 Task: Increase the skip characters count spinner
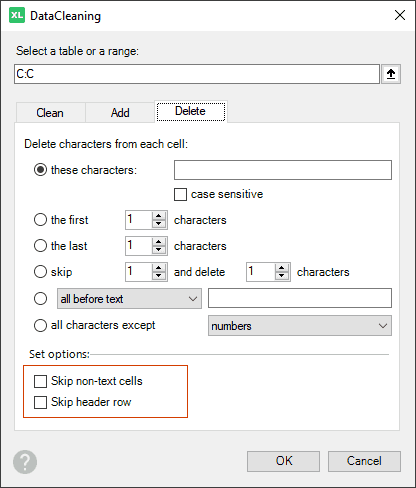click(159, 268)
